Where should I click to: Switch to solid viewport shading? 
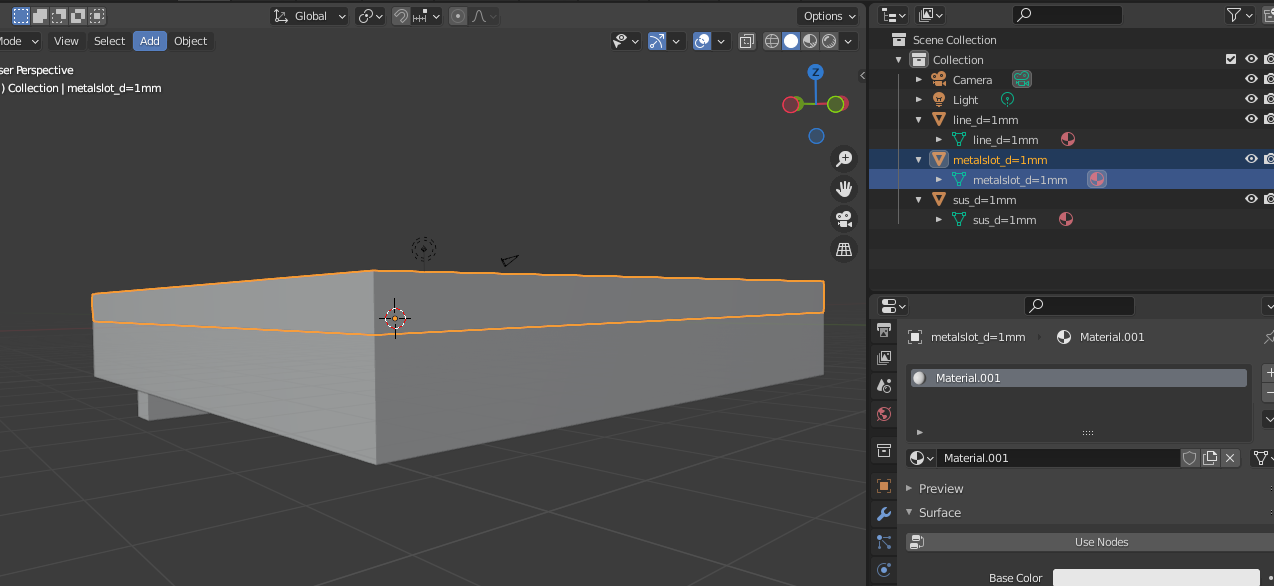(x=791, y=41)
